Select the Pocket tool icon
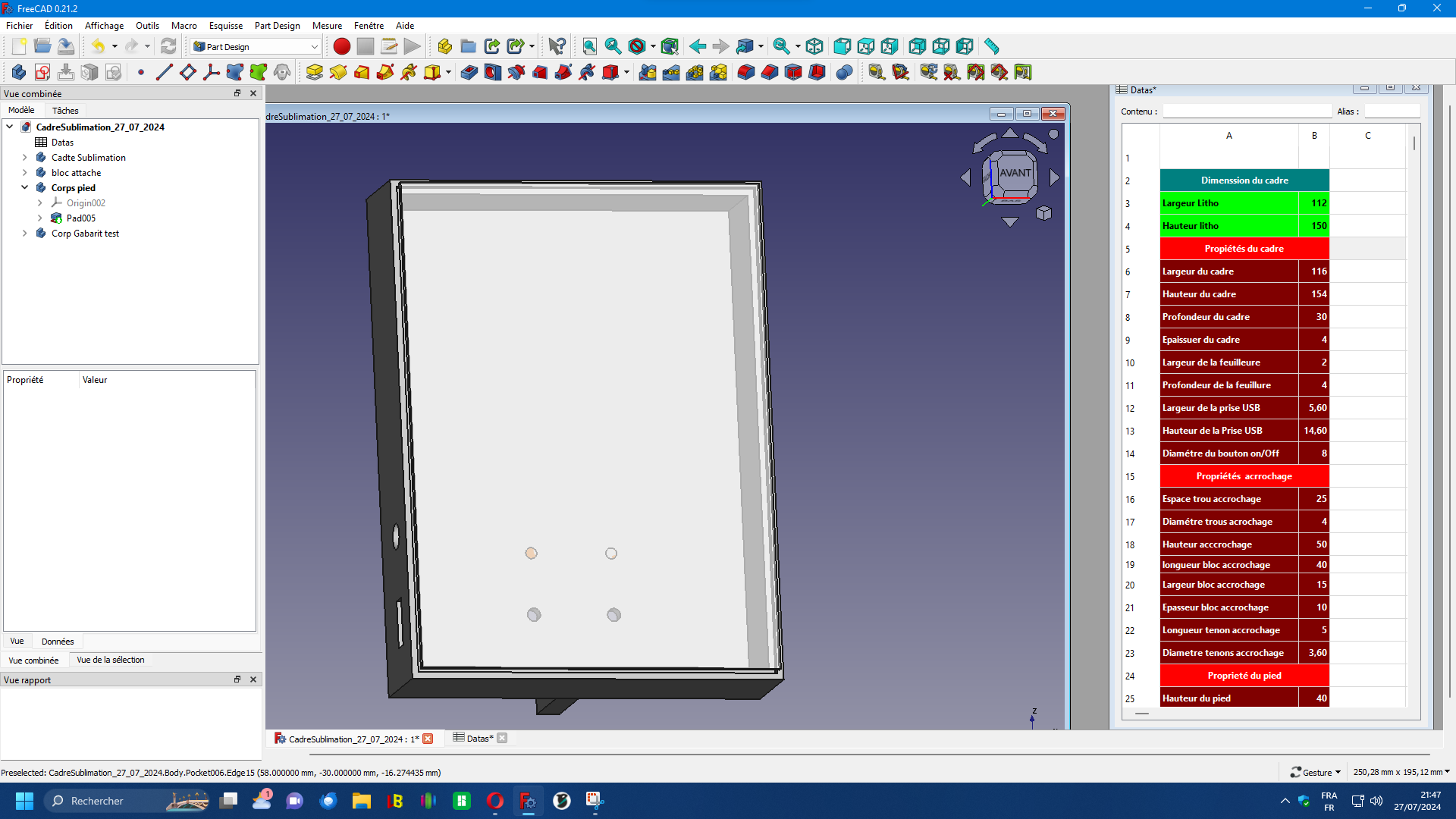Image resolution: width=1456 pixels, height=819 pixels. coord(469,72)
